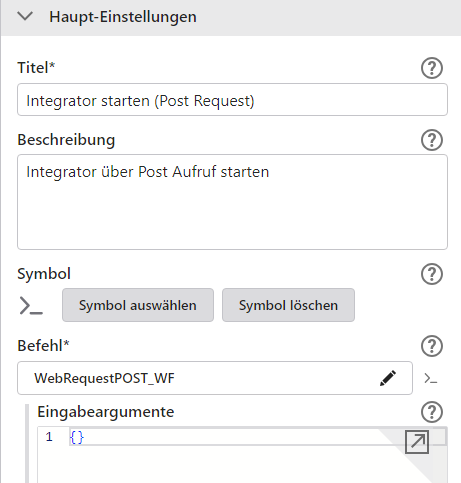Open help for the Titel field
Image resolution: width=461 pixels, height=483 pixels.
point(432,68)
